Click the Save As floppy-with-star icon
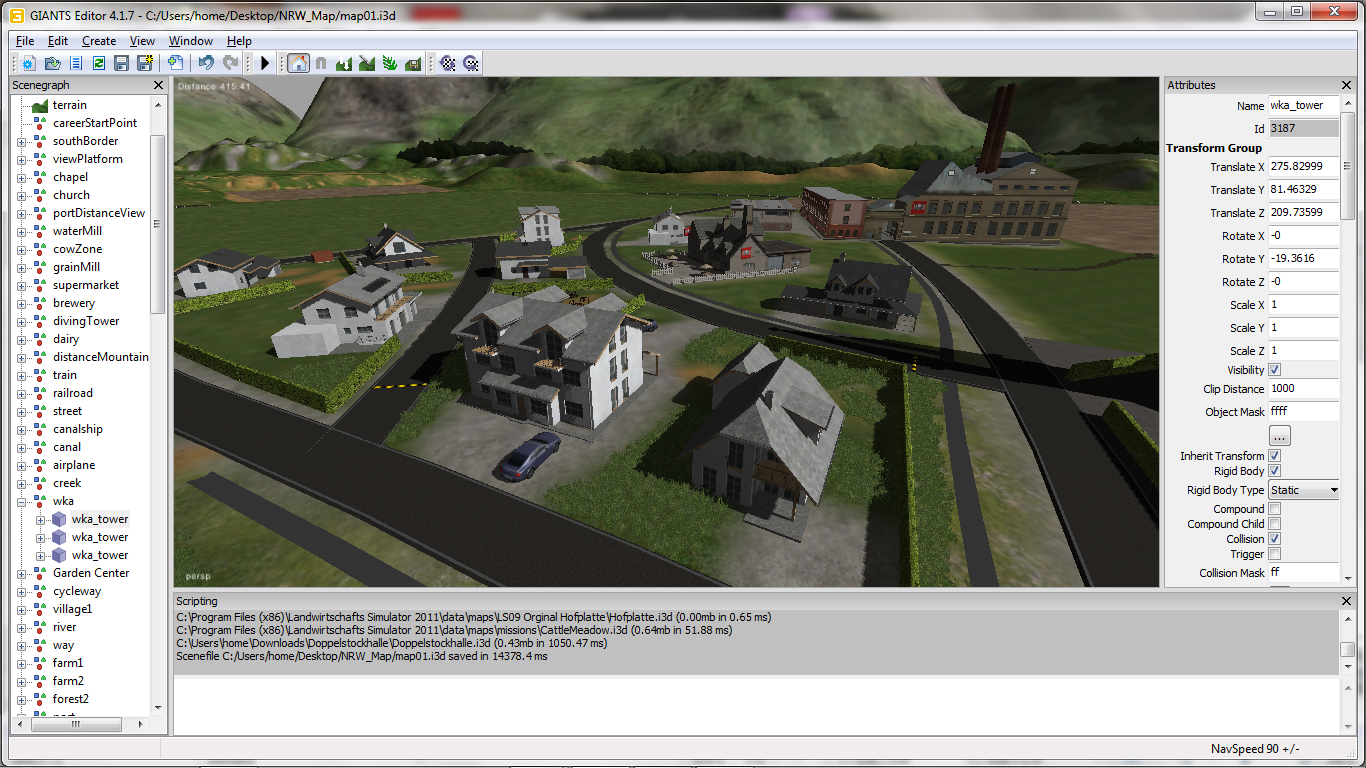1366x768 pixels. click(x=145, y=63)
